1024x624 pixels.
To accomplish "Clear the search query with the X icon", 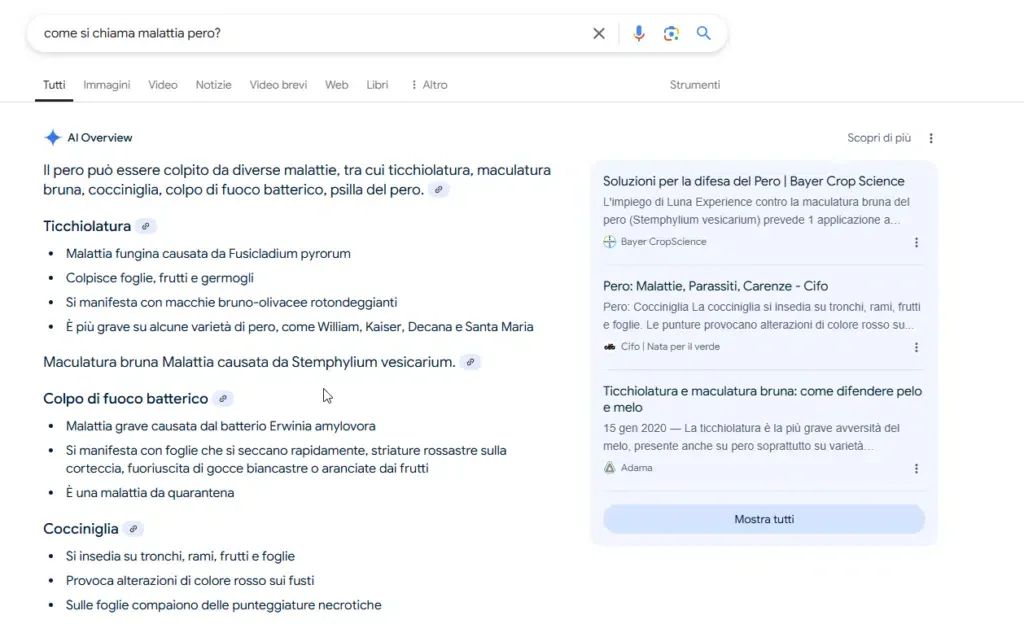I will [x=599, y=33].
